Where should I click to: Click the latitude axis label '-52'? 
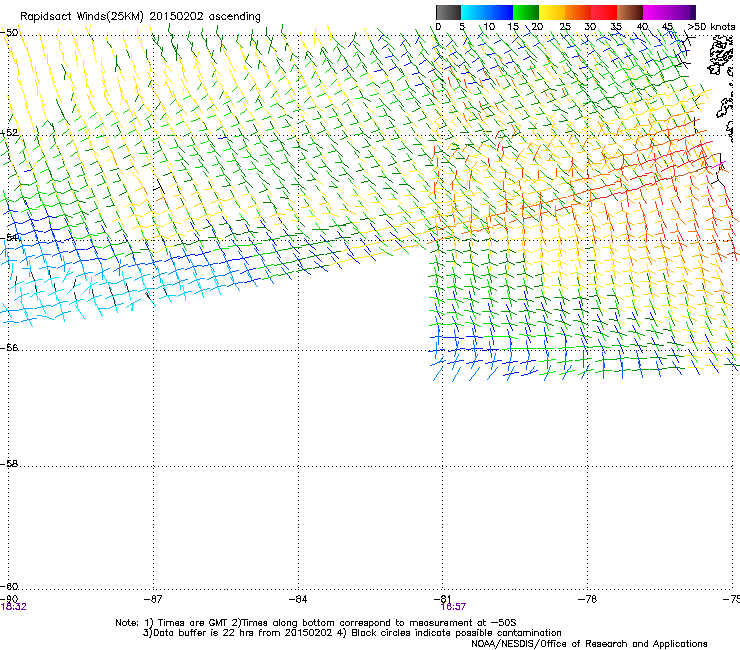click(x=9, y=133)
